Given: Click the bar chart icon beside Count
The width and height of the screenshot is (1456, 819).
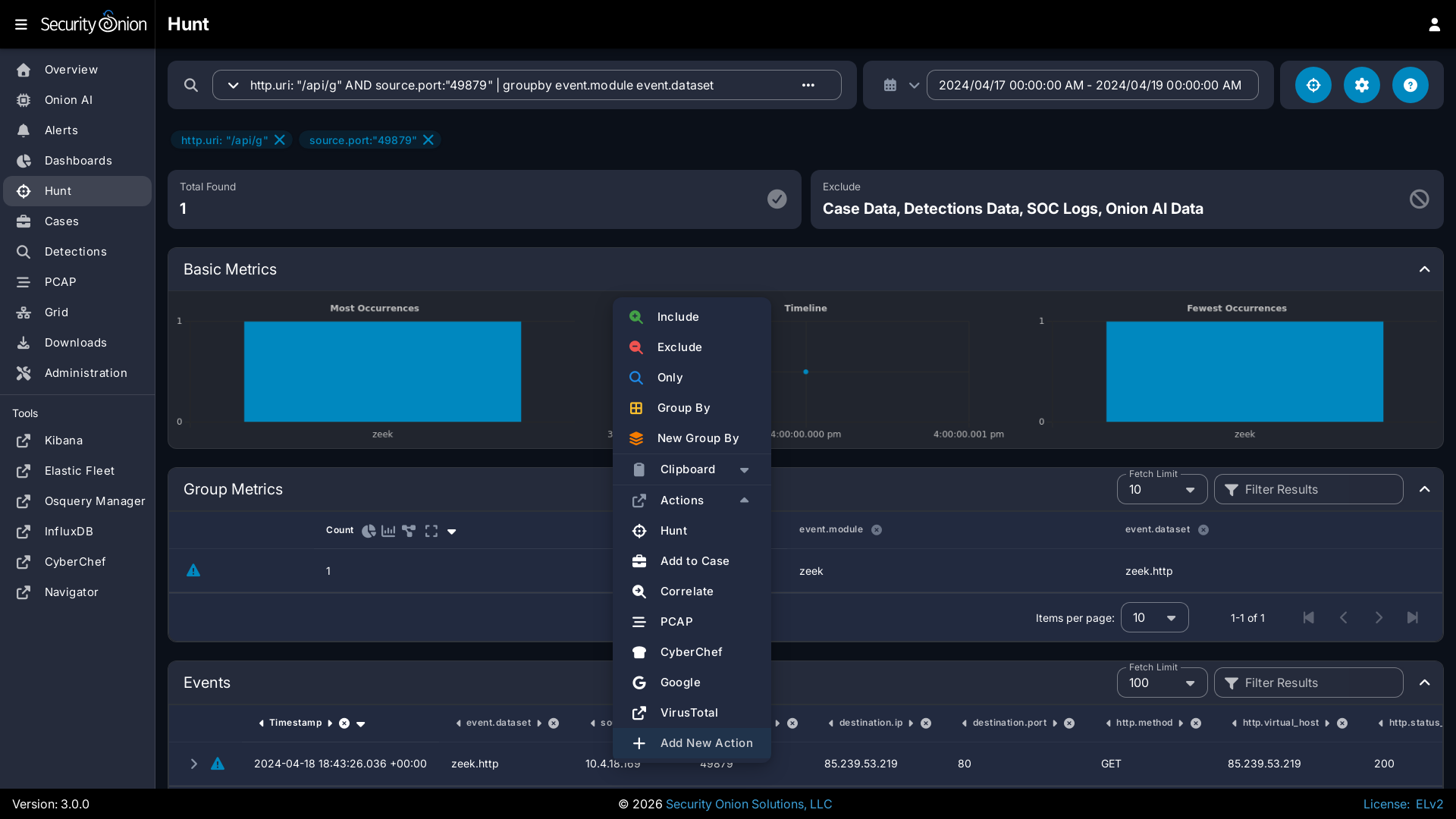Looking at the screenshot, I should coord(388,531).
